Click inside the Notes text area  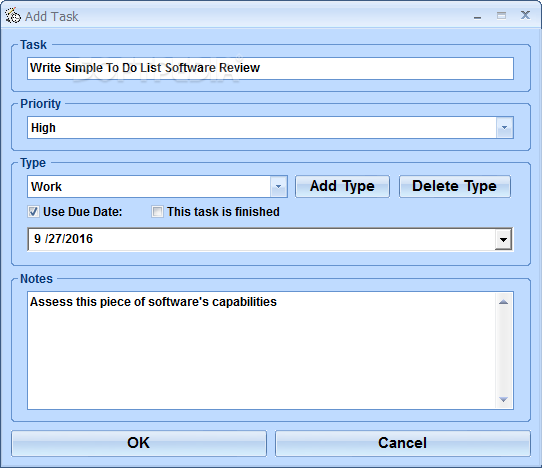(x=262, y=350)
